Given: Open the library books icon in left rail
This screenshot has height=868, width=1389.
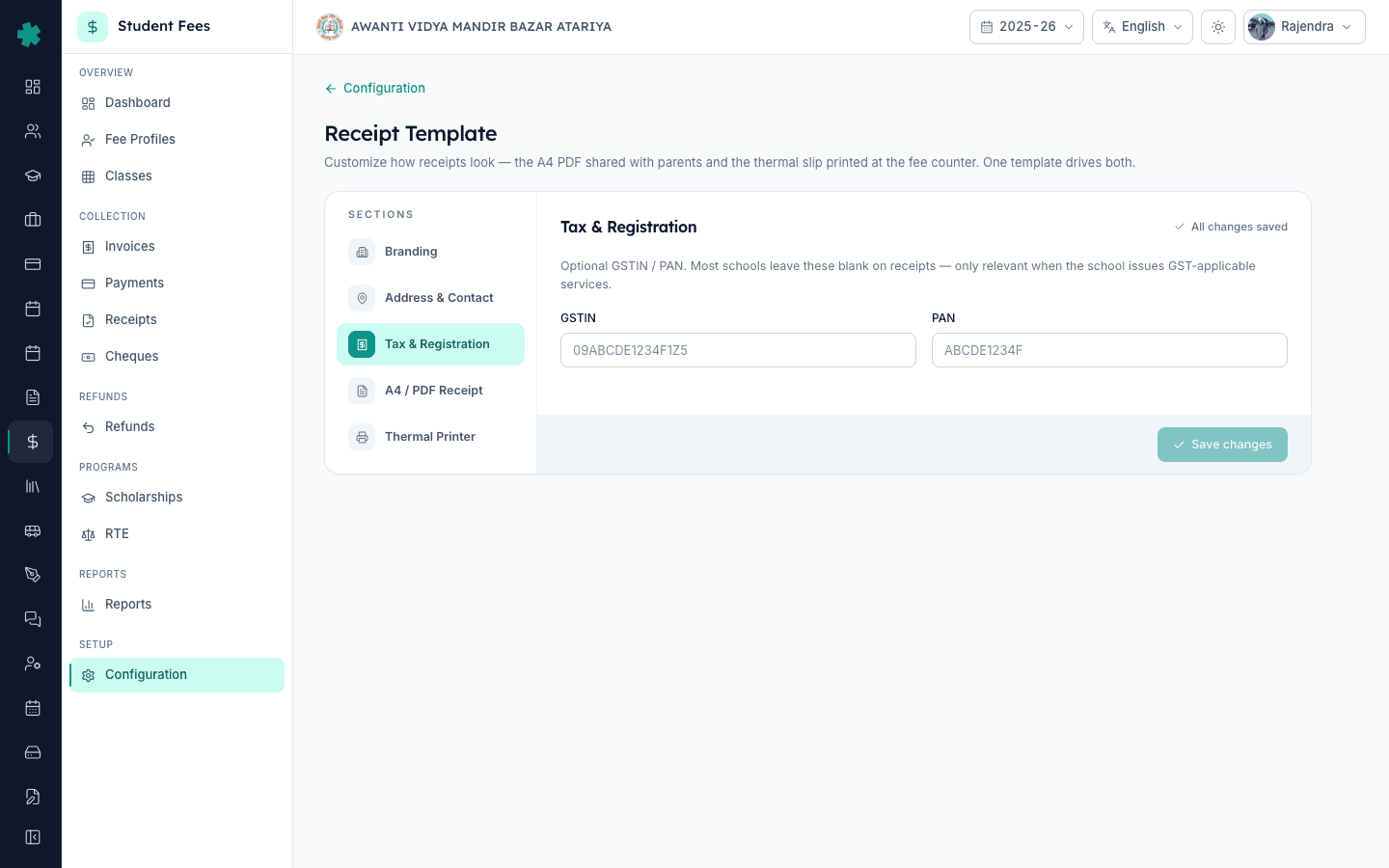Looking at the screenshot, I should tap(32, 486).
